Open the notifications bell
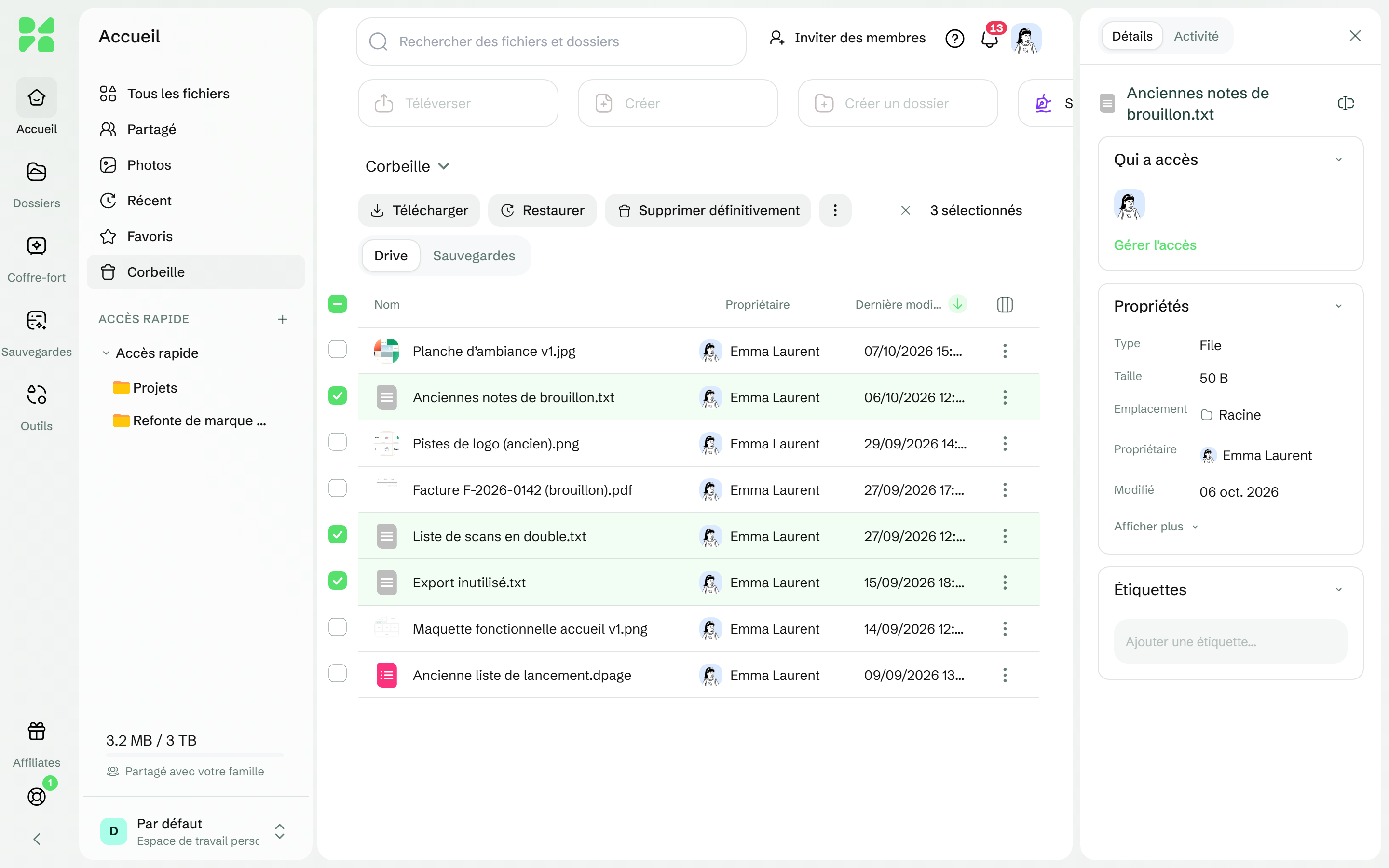Viewport: 1389px width, 868px height. point(990,39)
